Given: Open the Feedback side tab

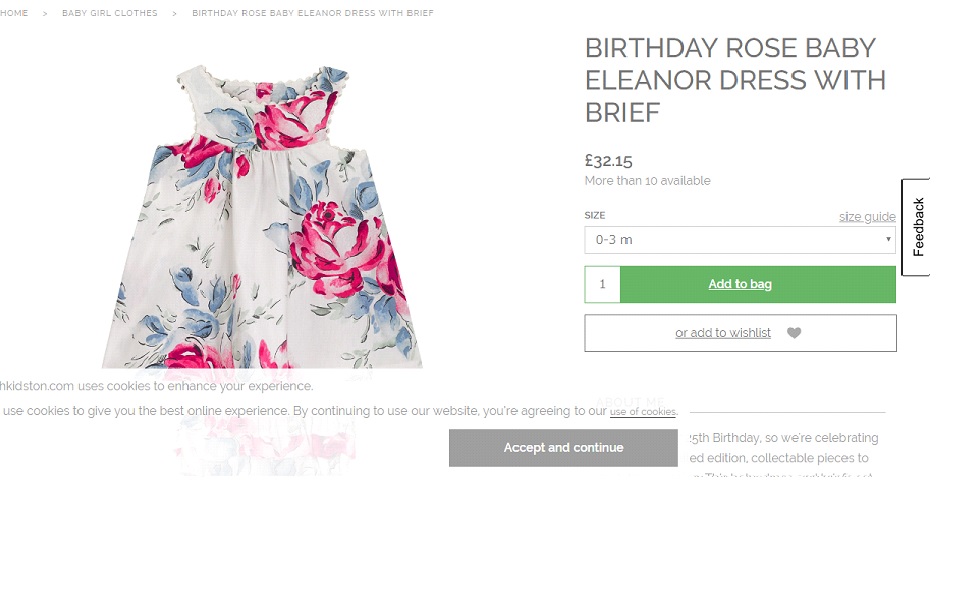Looking at the screenshot, I should (917, 227).
